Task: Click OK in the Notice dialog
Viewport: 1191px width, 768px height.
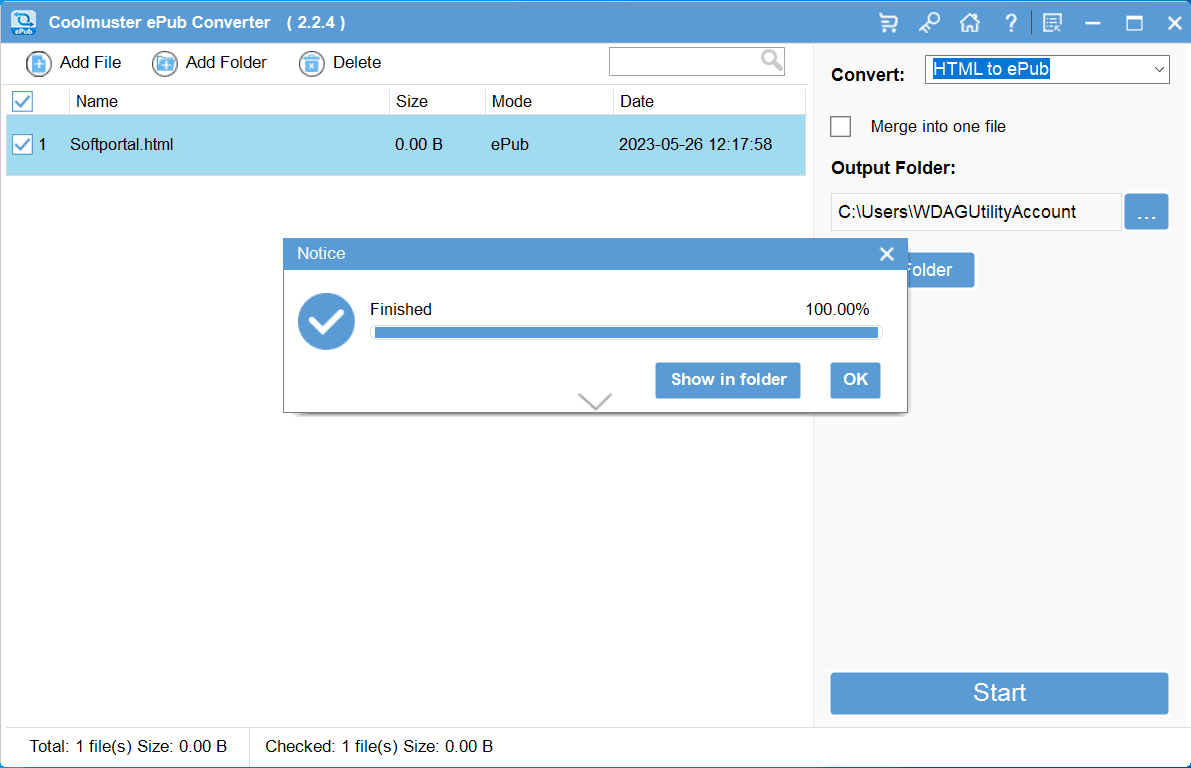Action: click(855, 380)
